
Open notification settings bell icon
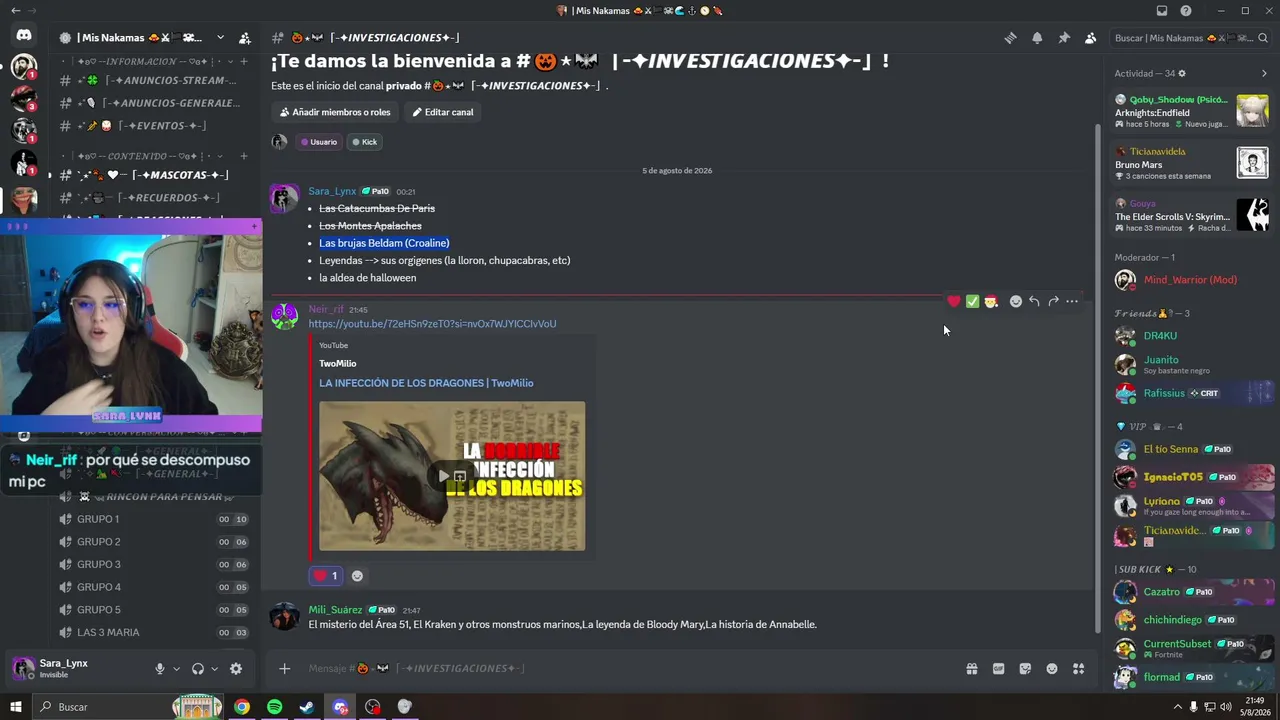(1037, 38)
